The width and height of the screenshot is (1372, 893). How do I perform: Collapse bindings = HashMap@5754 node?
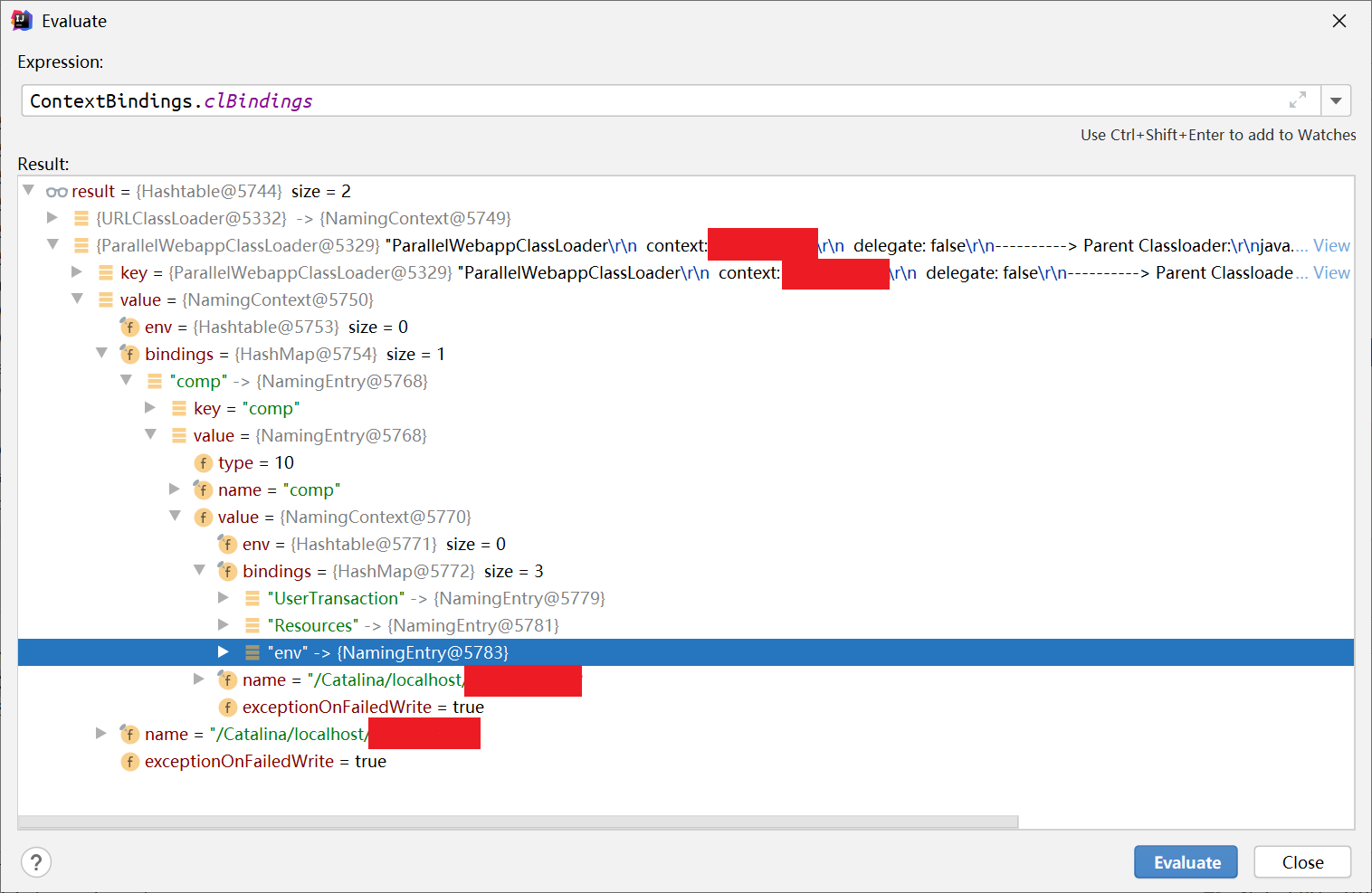[x=101, y=354]
